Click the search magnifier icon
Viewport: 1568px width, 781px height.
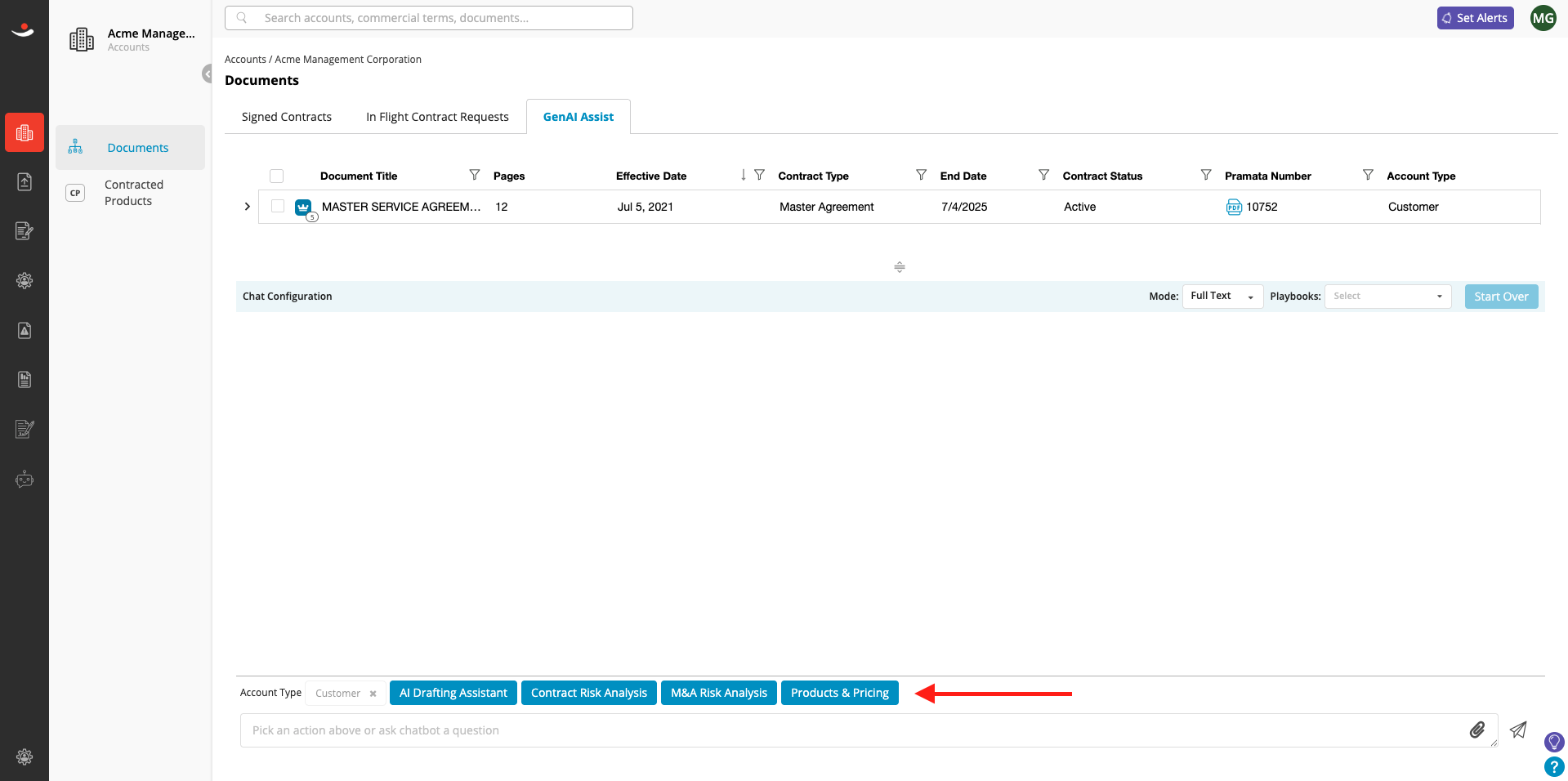242,17
